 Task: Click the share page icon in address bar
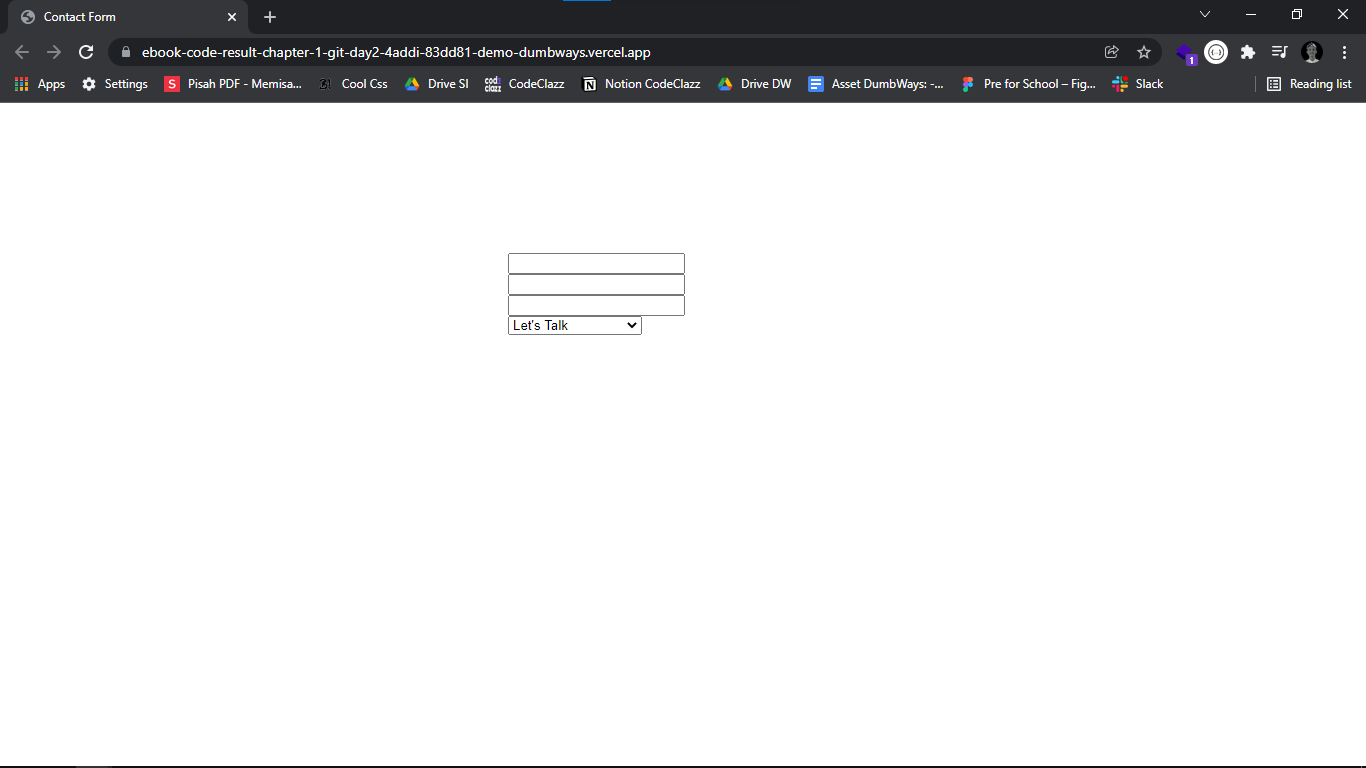[x=1111, y=52]
